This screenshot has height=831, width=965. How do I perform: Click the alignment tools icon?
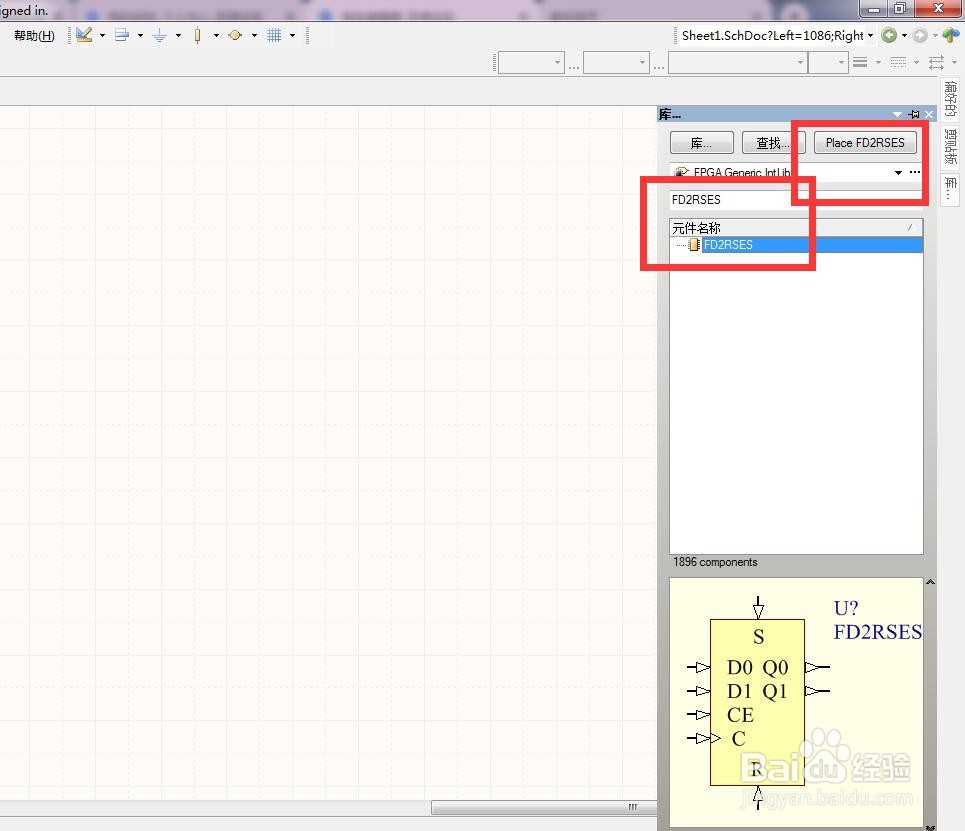pyautogui.click(x=122, y=35)
